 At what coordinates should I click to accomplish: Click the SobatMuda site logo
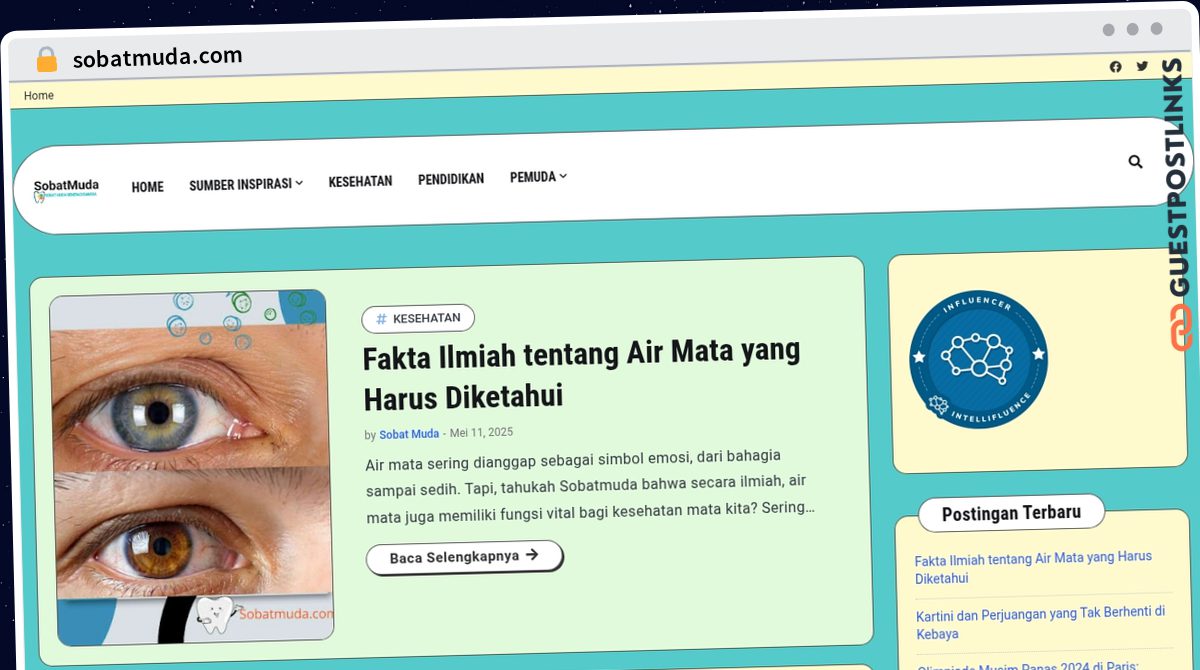pyautogui.click(x=66, y=189)
